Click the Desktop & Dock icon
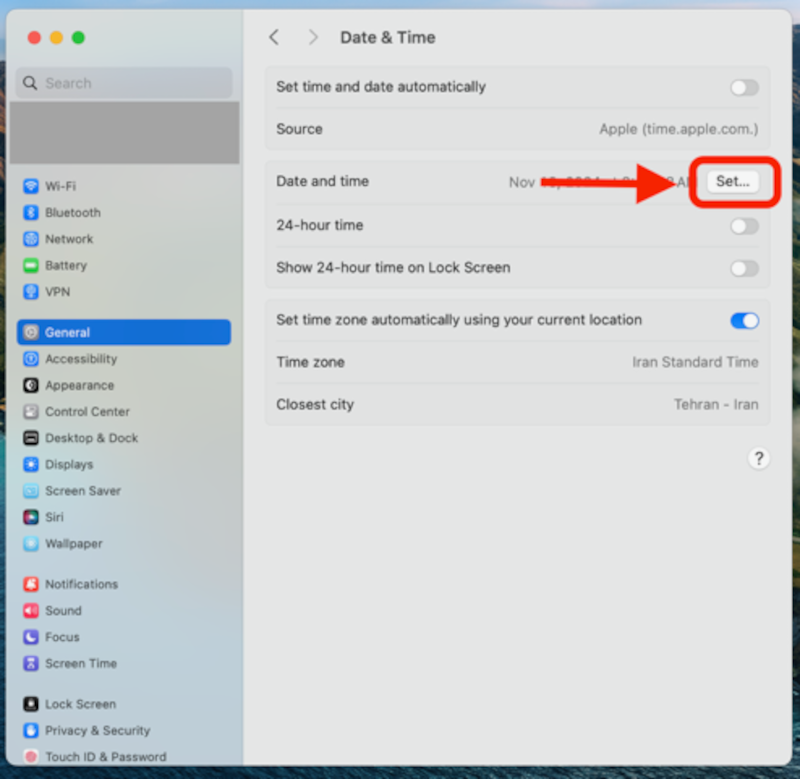The height and width of the screenshot is (779, 800). [x=31, y=438]
